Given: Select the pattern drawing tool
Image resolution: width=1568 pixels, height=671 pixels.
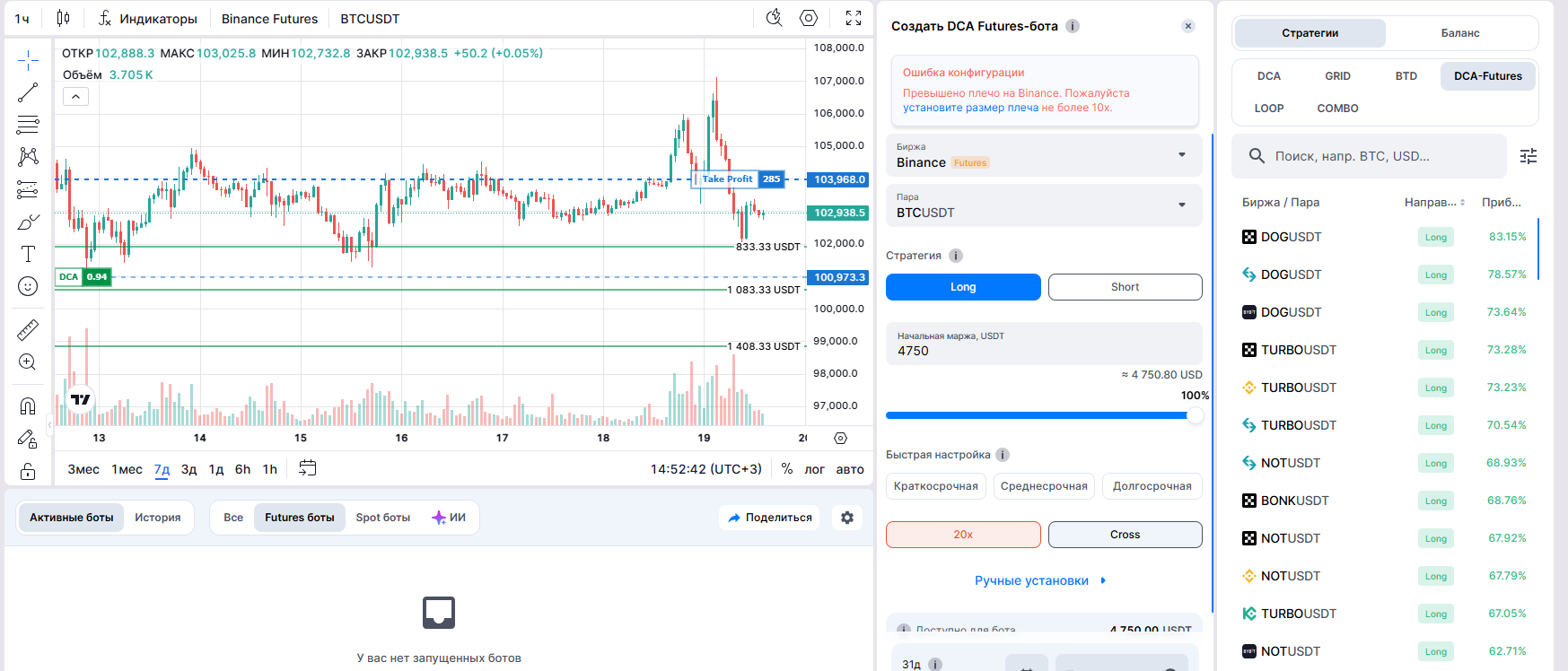Looking at the screenshot, I should point(28,157).
